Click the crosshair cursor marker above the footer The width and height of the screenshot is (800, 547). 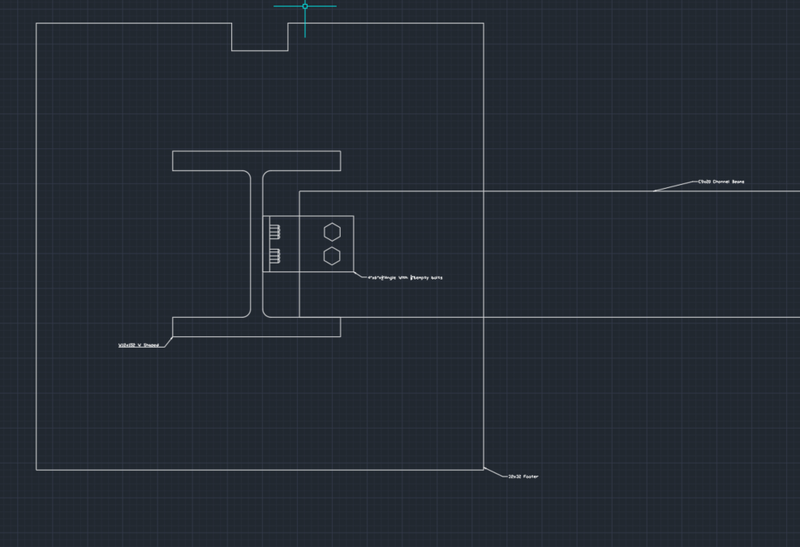click(305, 7)
